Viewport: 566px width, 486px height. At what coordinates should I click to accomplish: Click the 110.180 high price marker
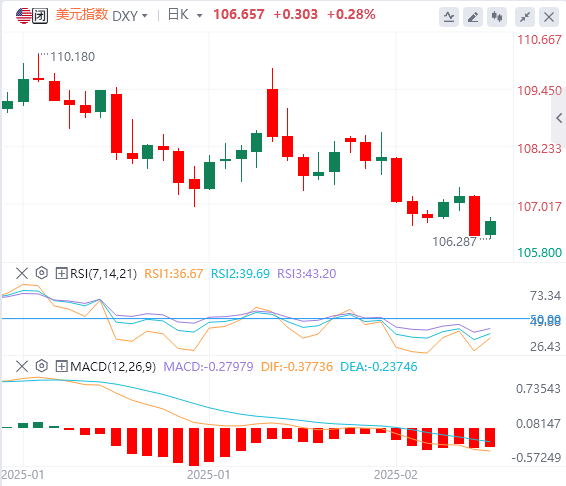(72, 57)
